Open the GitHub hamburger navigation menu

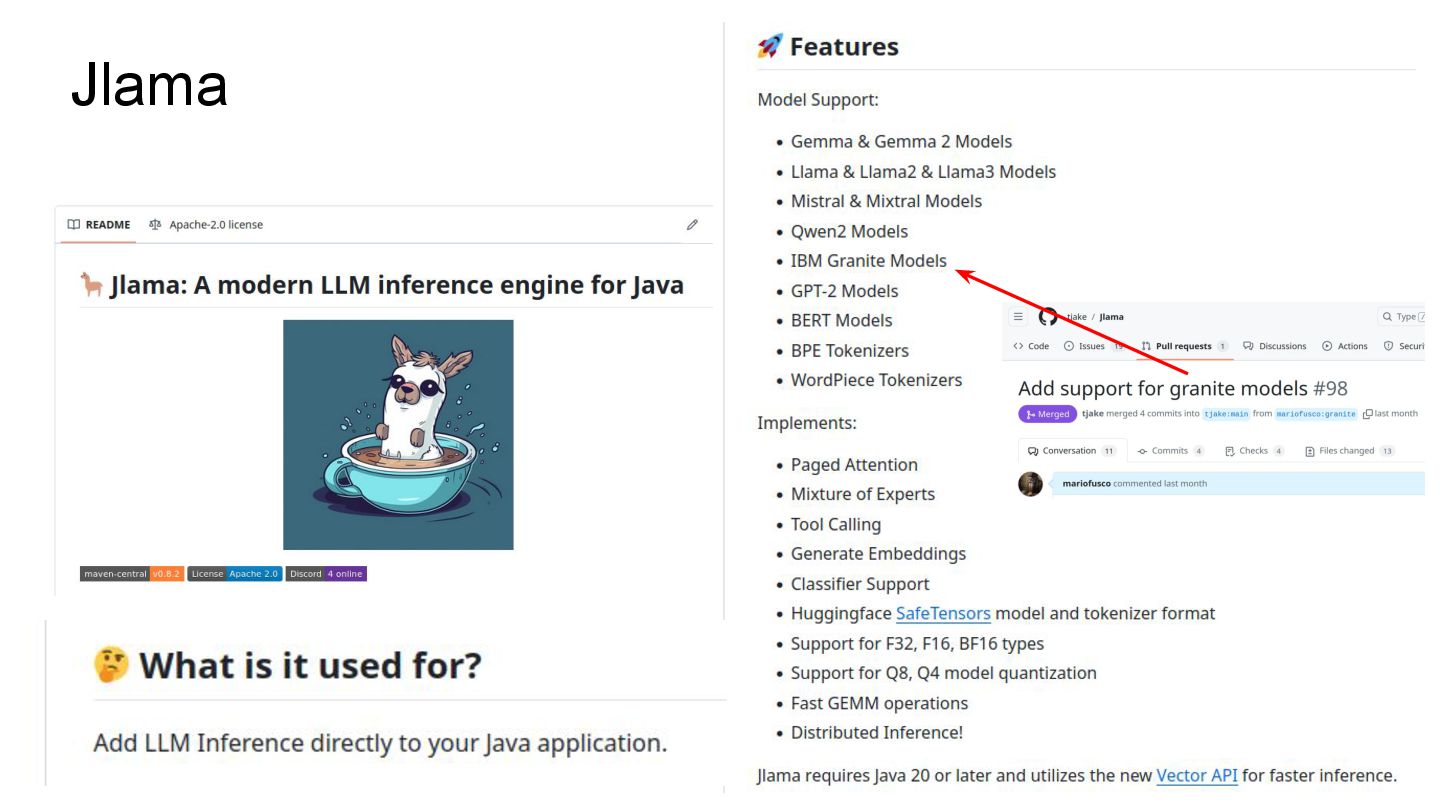point(1018,317)
